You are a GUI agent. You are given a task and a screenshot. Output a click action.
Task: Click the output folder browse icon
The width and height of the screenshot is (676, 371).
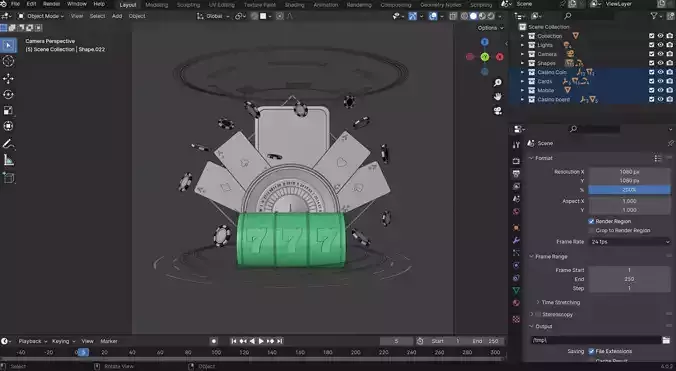click(x=666, y=340)
